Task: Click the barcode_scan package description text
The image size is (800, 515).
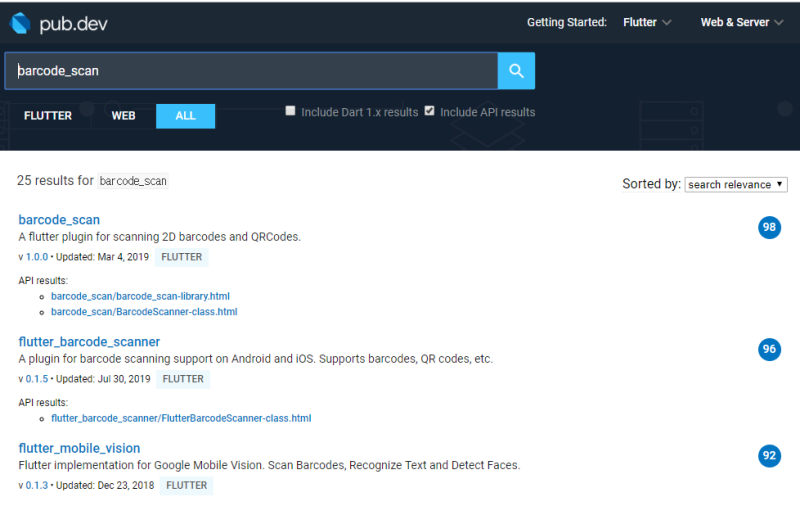Action: [160, 237]
